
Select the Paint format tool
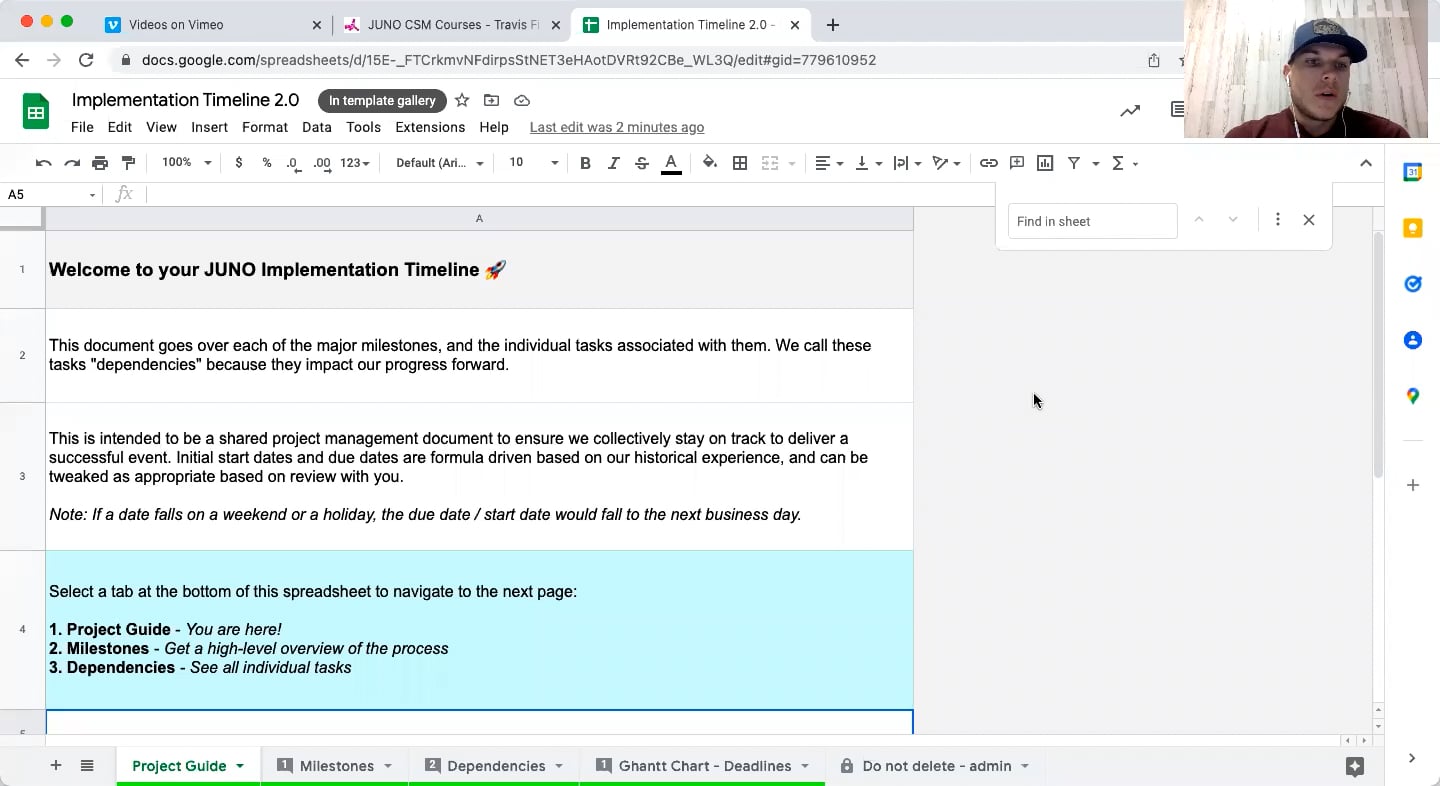pos(128,163)
